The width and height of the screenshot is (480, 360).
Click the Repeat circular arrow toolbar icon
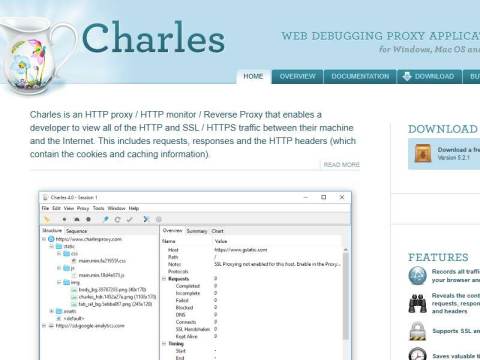pos(117,219)
